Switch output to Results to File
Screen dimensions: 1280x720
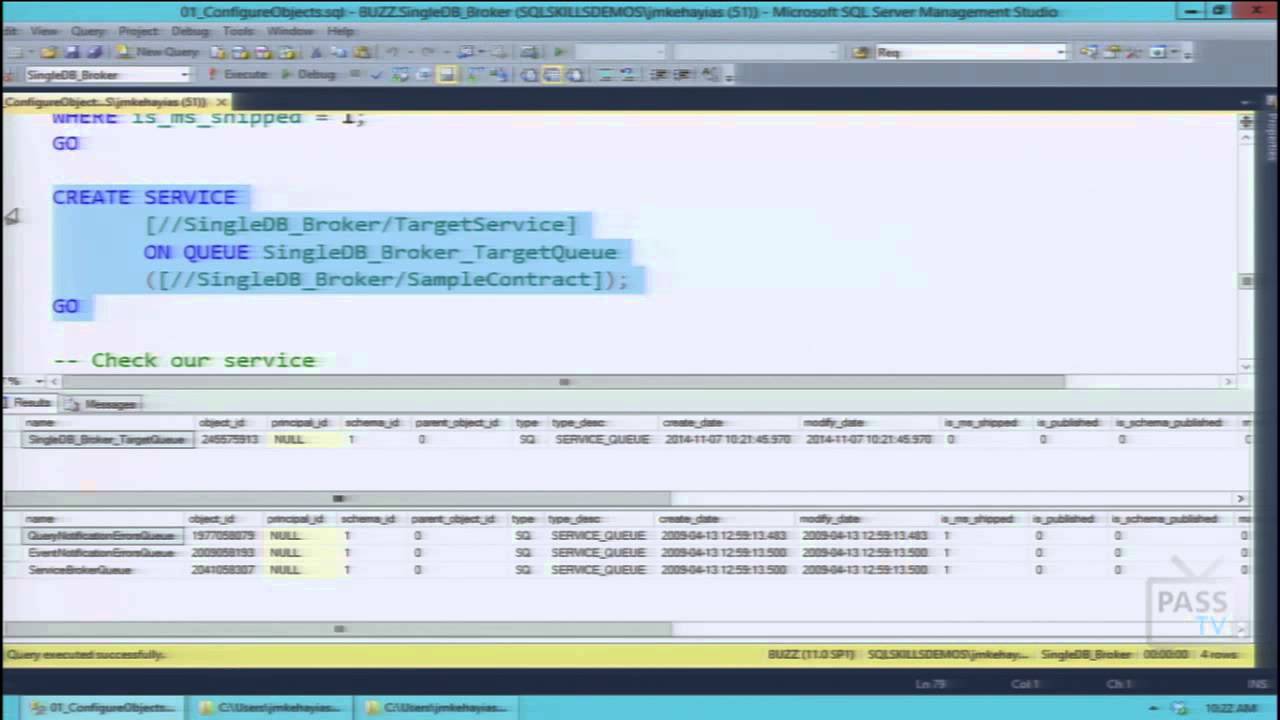coord(575,74)
